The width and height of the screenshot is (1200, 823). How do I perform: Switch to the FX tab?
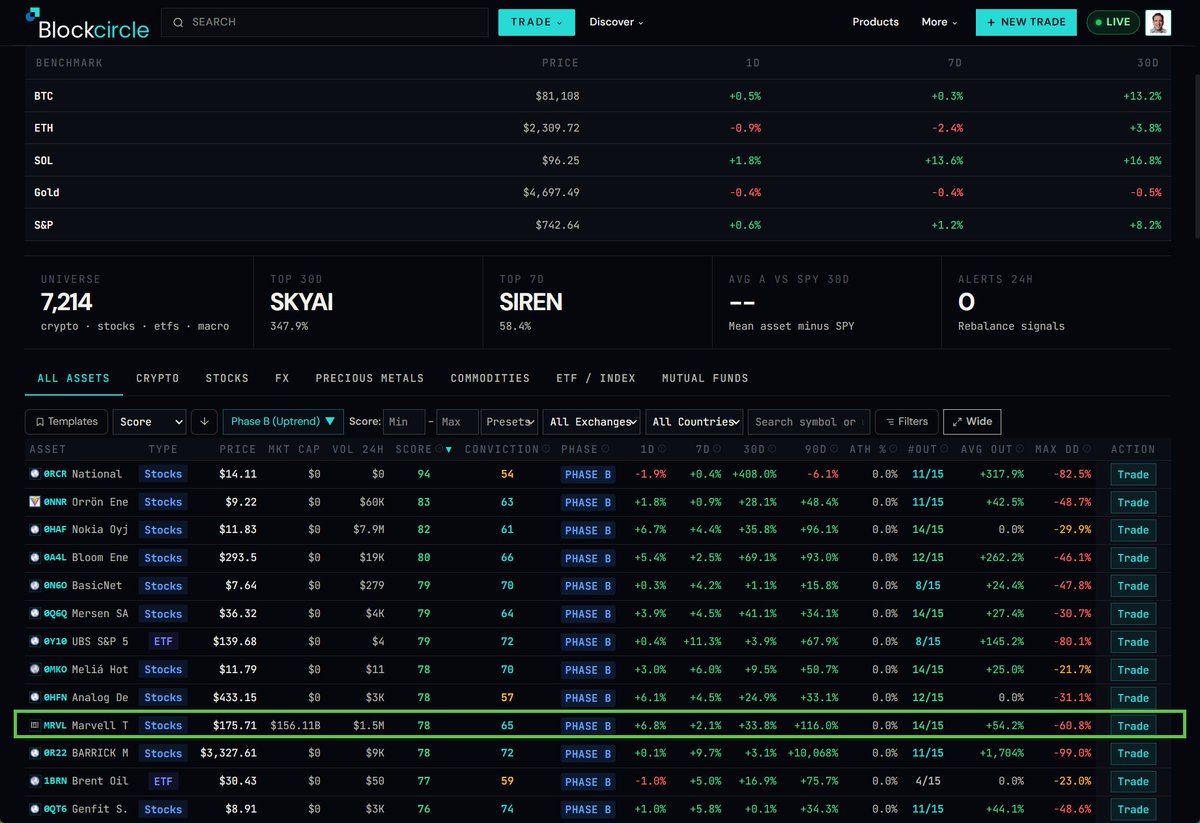point(282,379)
